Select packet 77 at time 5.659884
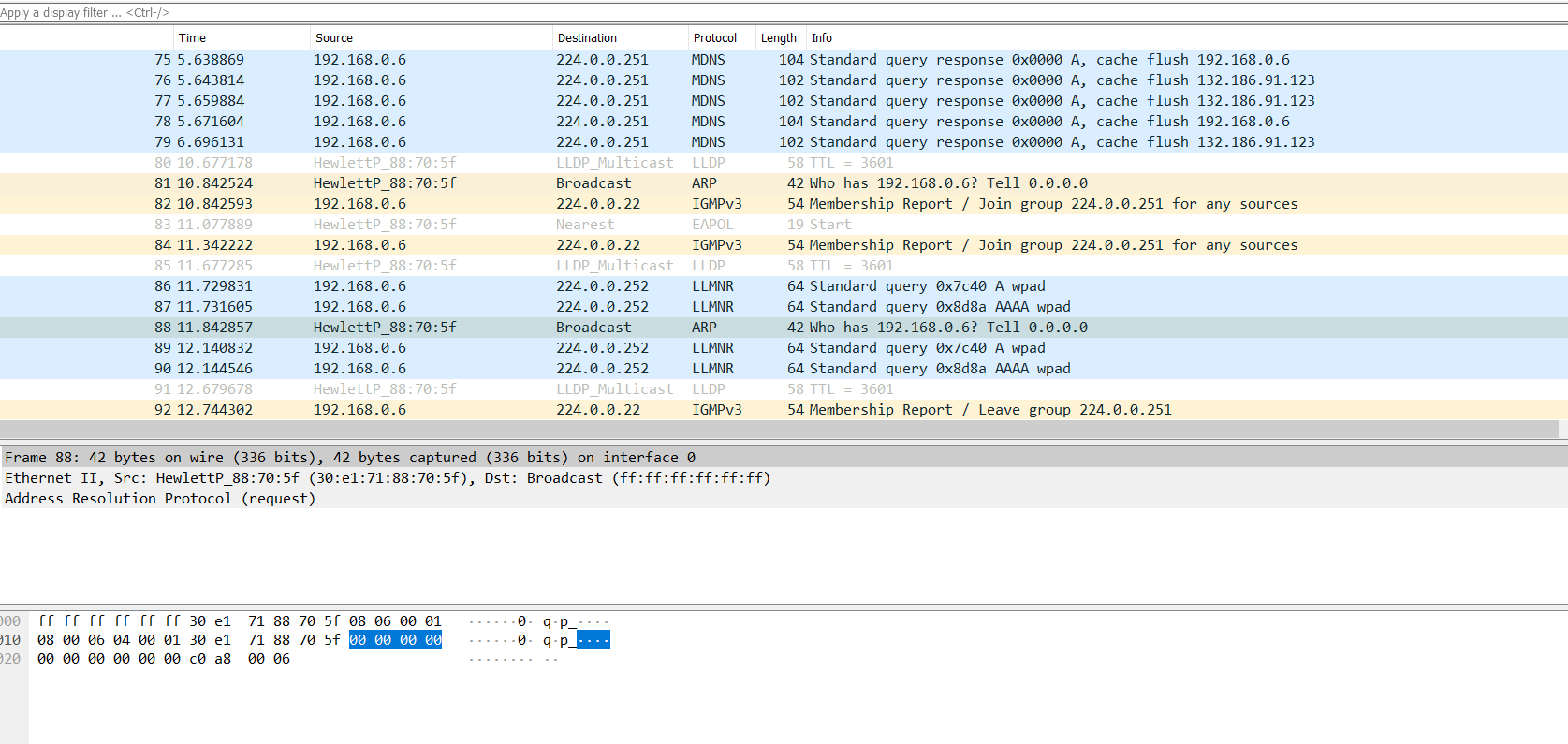Screen dimensions: 1568x744 coord(784,101)
